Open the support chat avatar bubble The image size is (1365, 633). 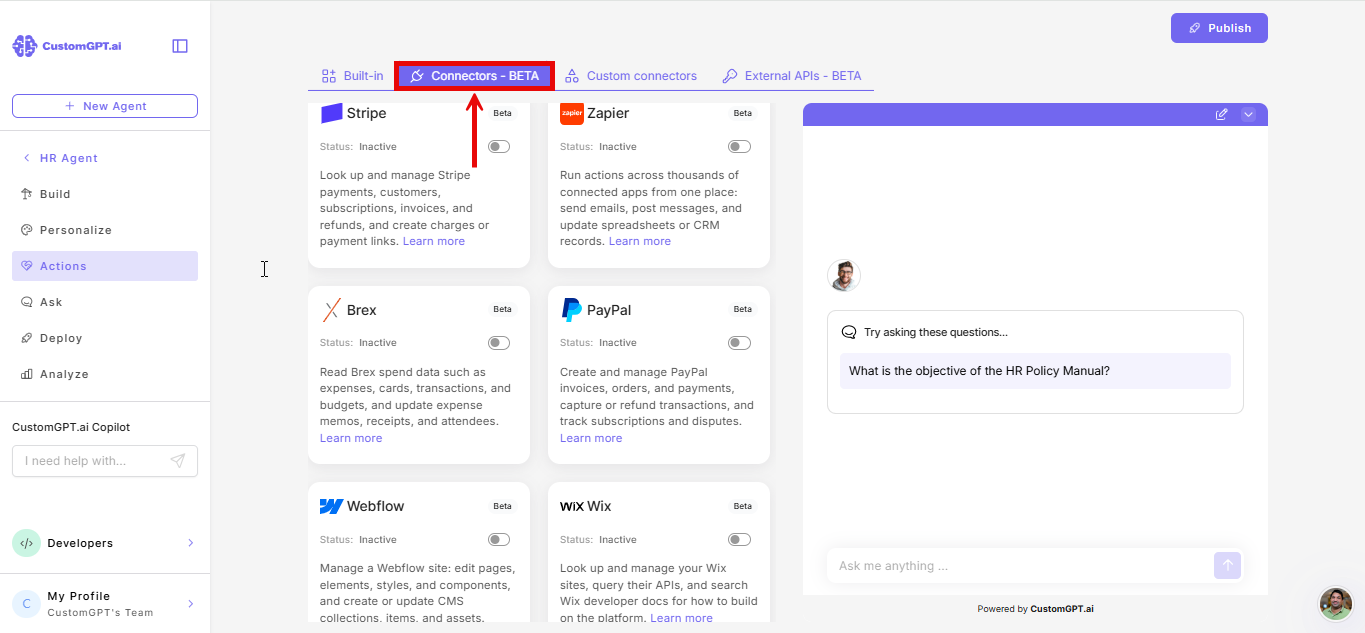(1336, 603)
